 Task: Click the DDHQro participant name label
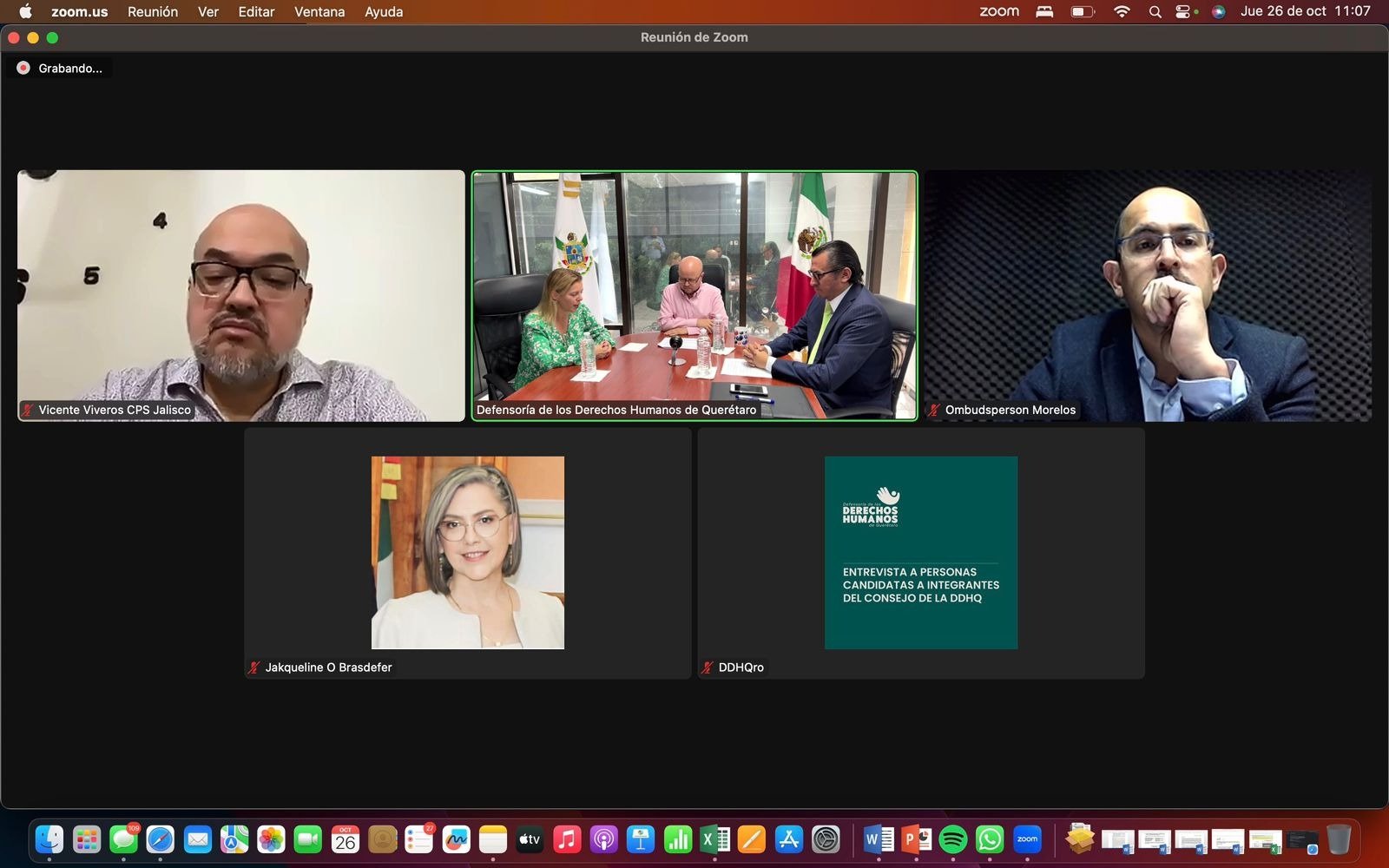(x=741, y=667)
